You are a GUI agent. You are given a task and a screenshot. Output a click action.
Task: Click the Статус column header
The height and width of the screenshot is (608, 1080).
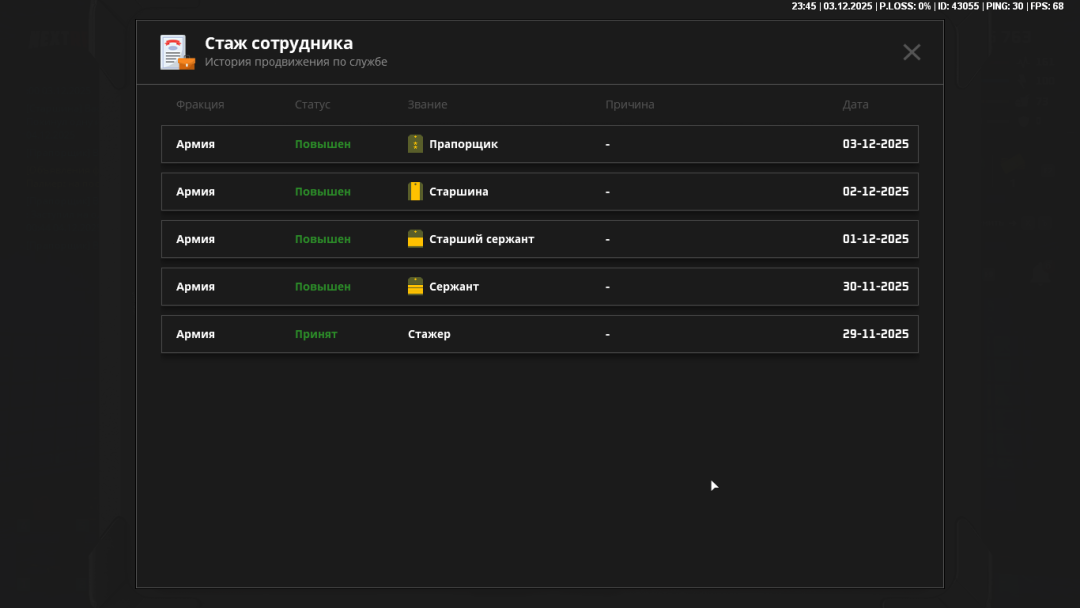(x=312, y=105)
